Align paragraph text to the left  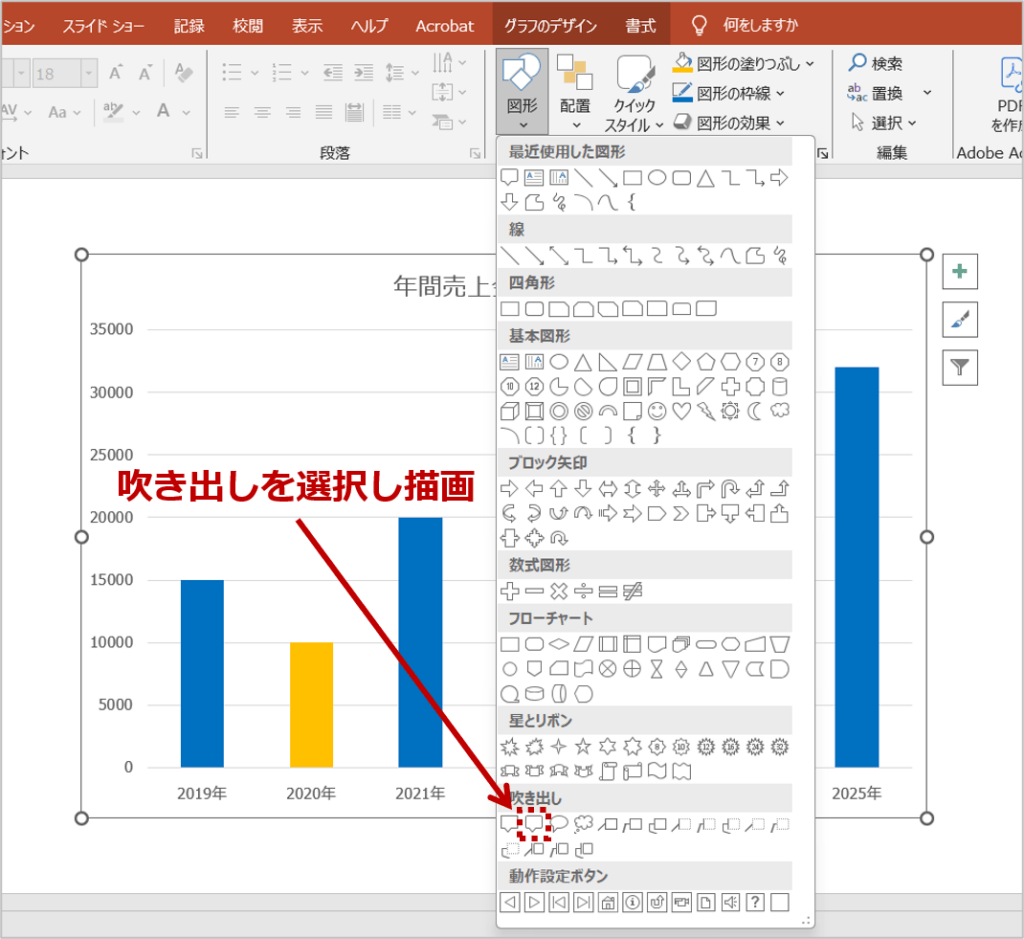point(231,113)
